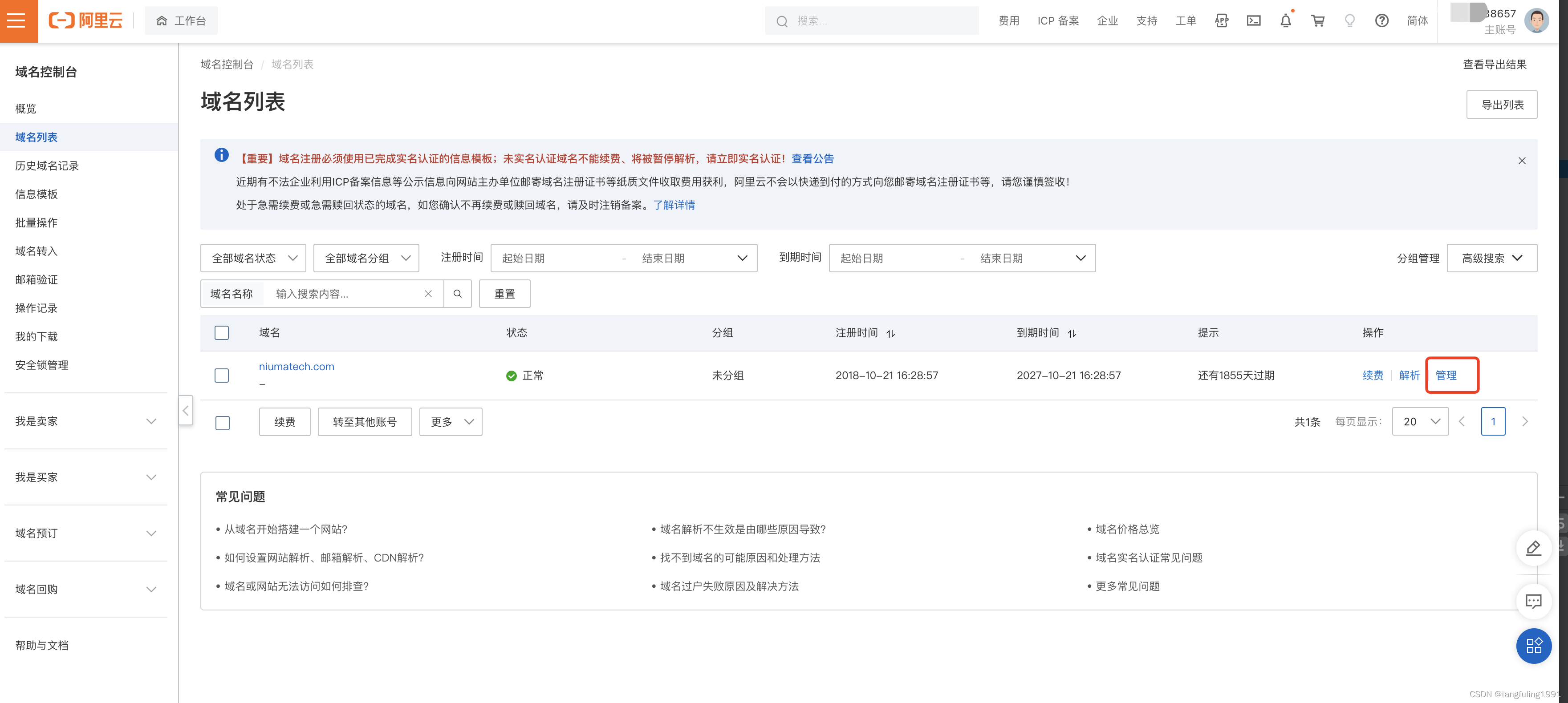This screenshot has height=703, width=1568.
Task: Open the 全部域名分组 dropdown
Action: tap(366, 258)
